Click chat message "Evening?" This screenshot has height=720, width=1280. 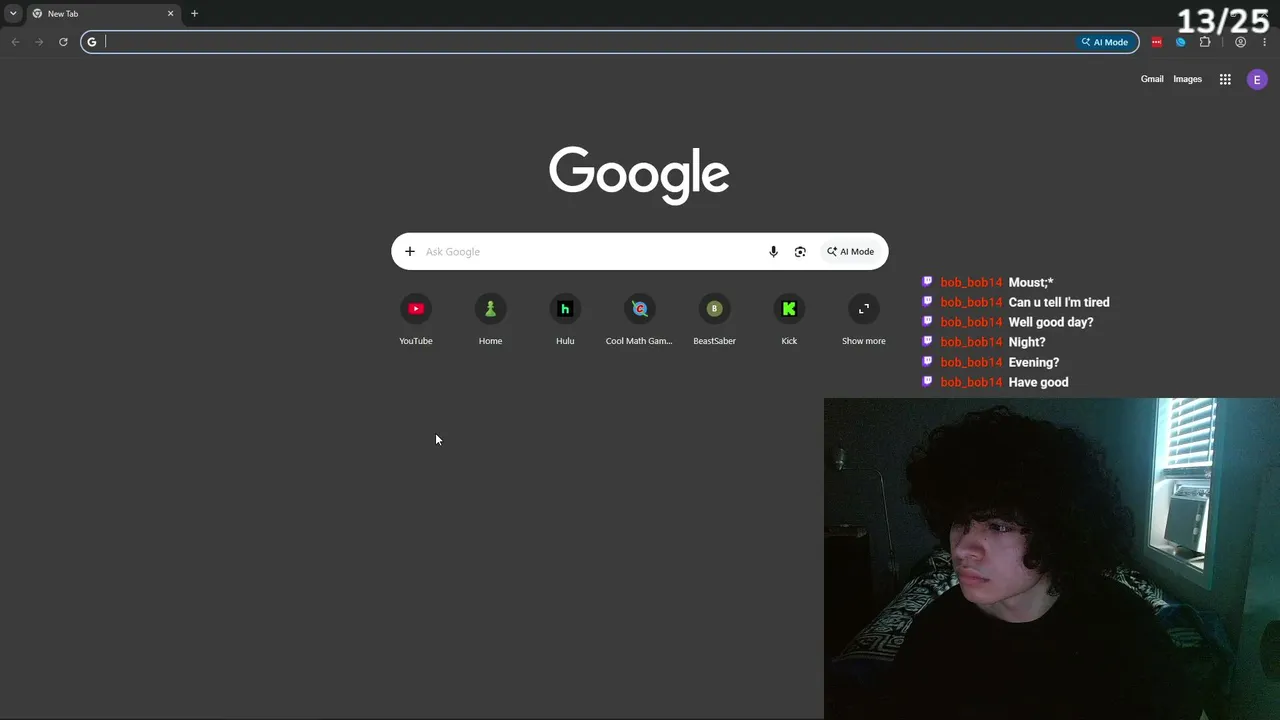(1034, 362)
